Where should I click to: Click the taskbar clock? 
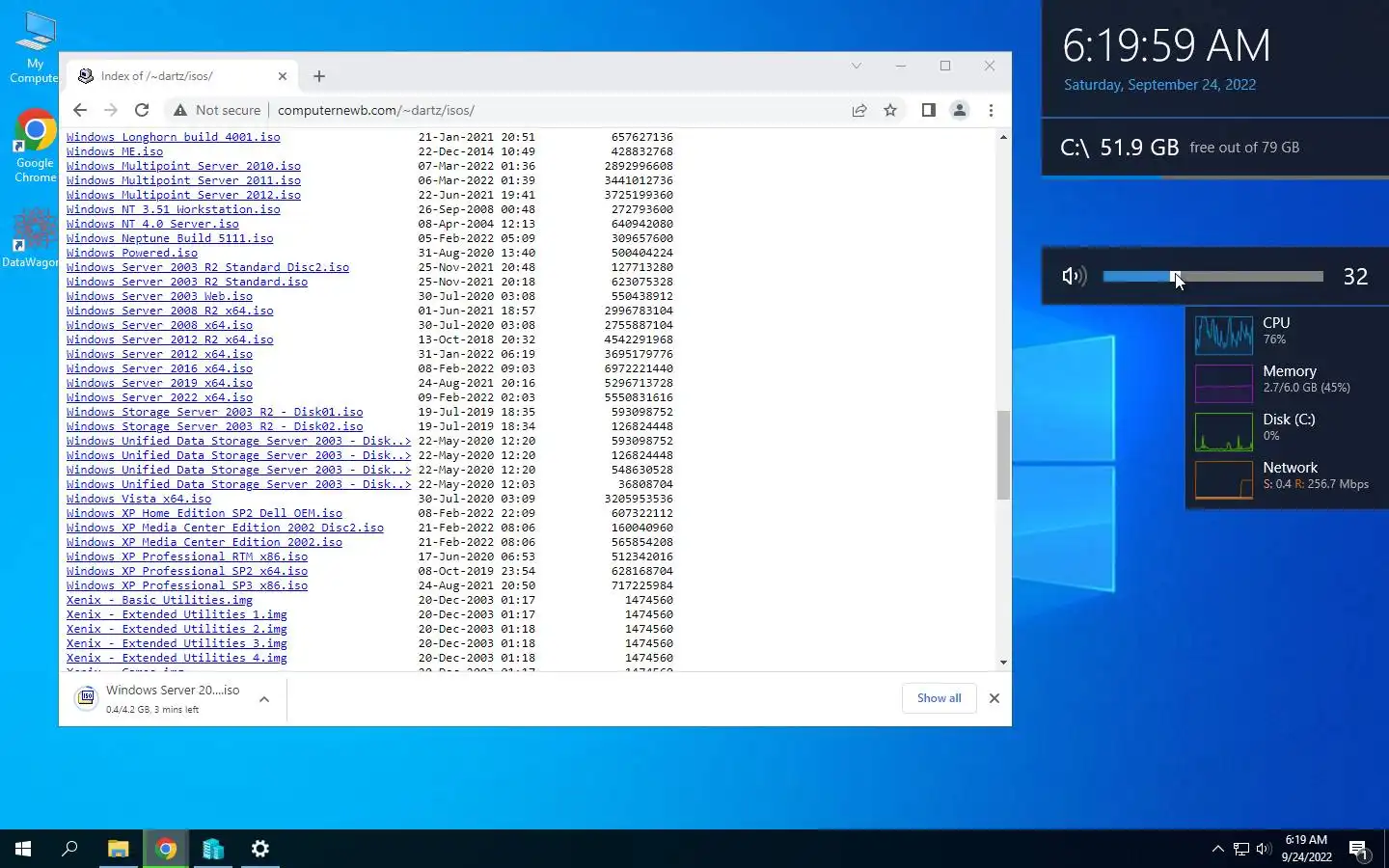[1307, 849]
